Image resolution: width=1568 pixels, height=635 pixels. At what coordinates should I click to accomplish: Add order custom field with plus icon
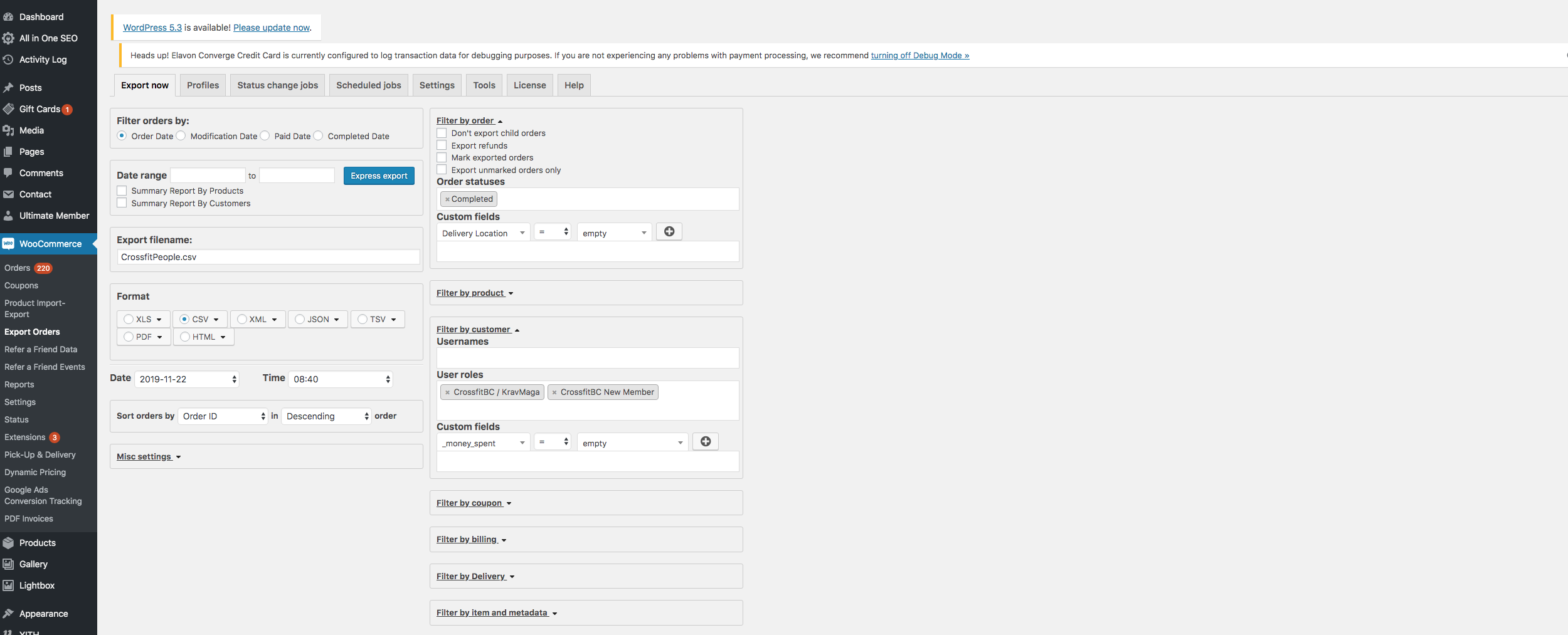point(669,232)
